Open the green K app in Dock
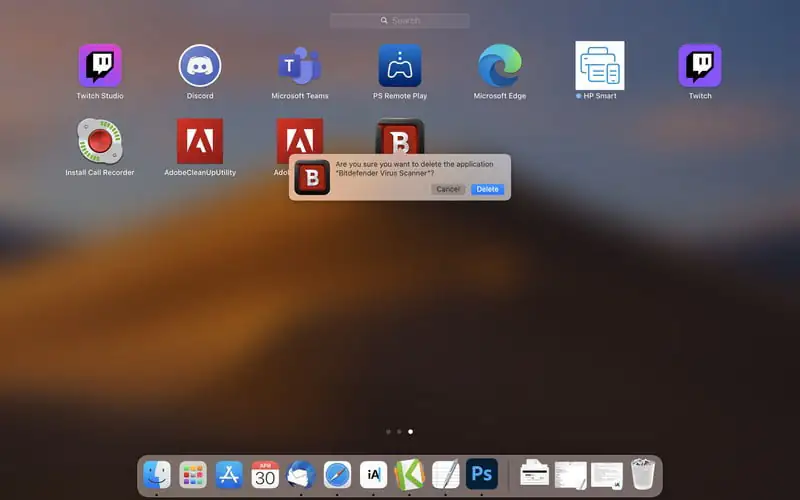This screenshot has width=800, height=500. tap(409, 474)
